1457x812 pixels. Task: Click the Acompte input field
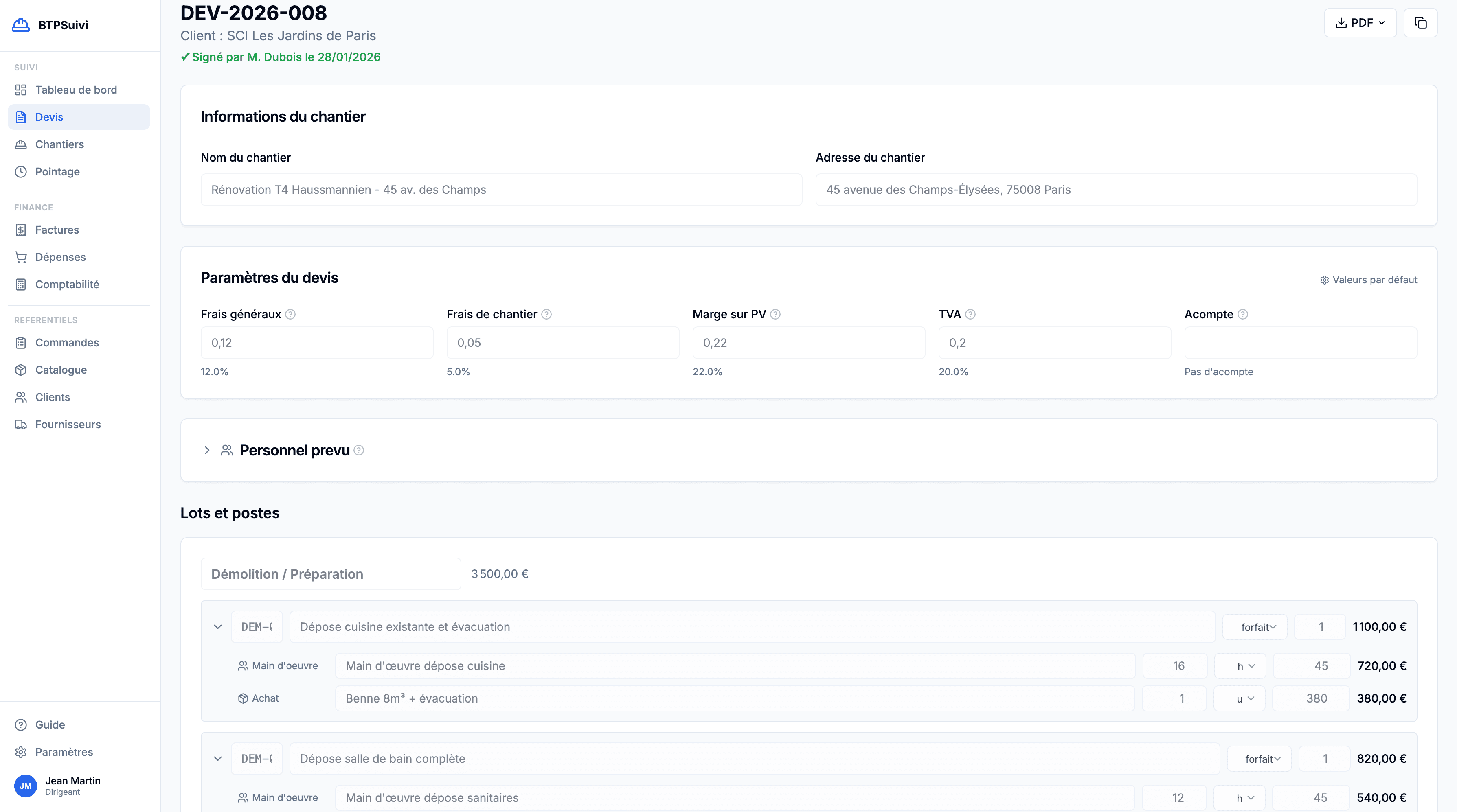(1300, 343)
